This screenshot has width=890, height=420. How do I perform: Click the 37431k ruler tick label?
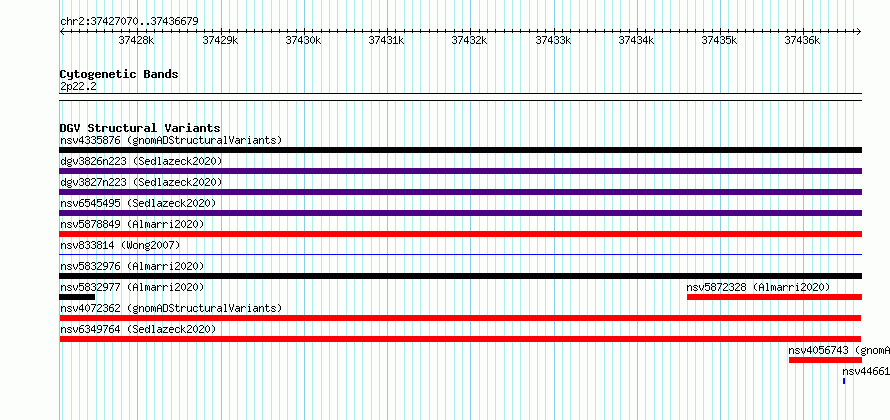point(386,40)
